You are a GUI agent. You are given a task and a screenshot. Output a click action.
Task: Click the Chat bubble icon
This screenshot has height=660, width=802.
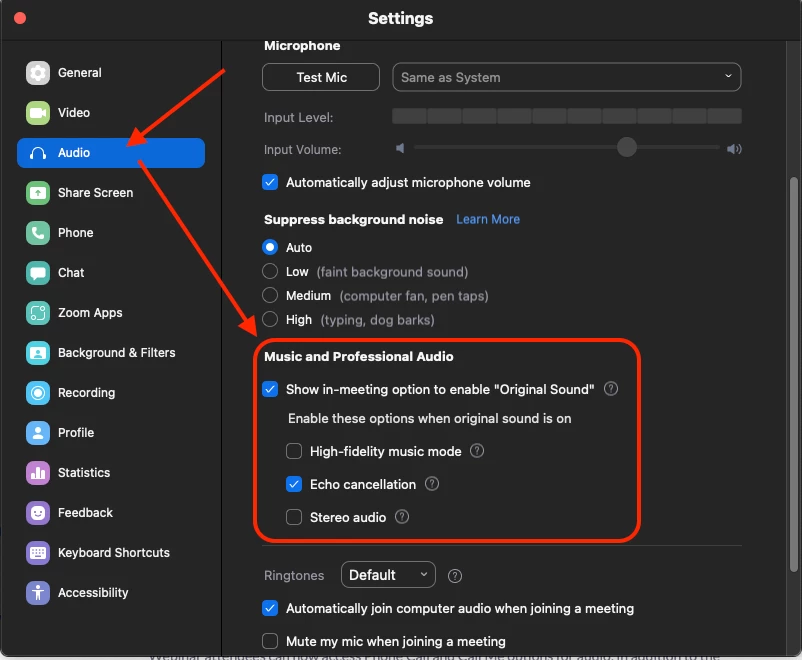pyautogui.click(x=38, y=273)
